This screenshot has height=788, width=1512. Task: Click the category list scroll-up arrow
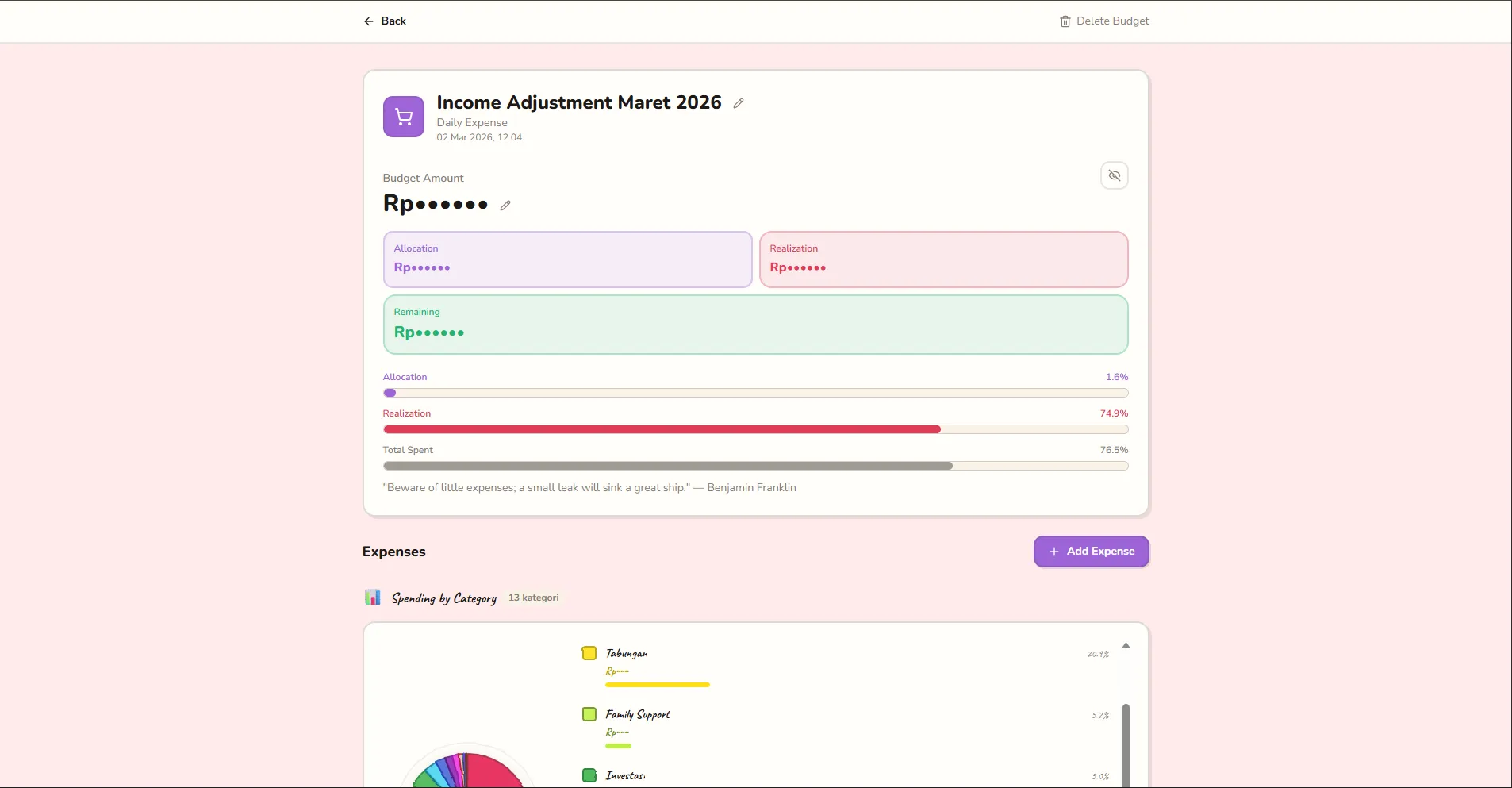[1126, 646]
